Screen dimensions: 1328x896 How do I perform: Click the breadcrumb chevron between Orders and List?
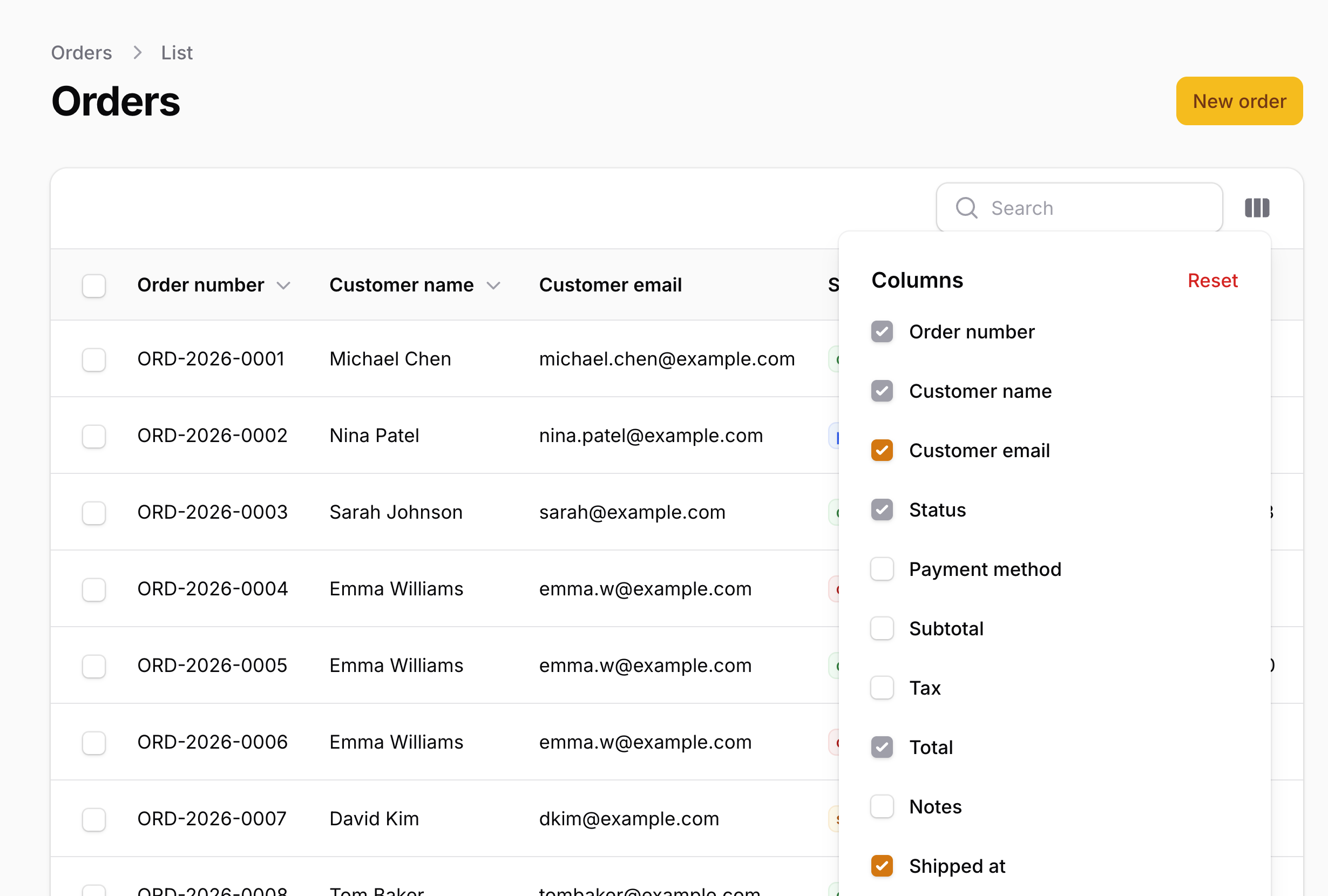pos(137,52)
